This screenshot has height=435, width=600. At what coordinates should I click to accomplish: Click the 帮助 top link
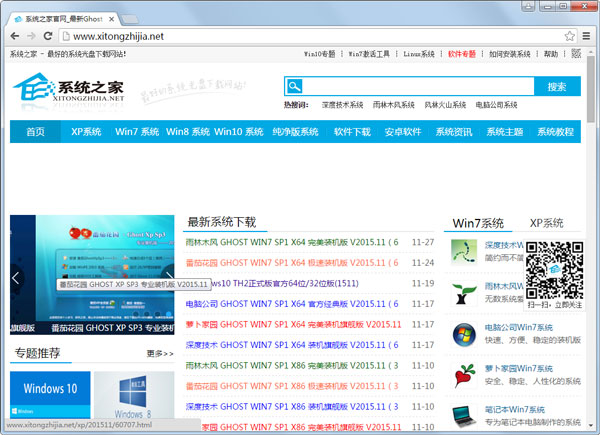click(x=551, y=54)
